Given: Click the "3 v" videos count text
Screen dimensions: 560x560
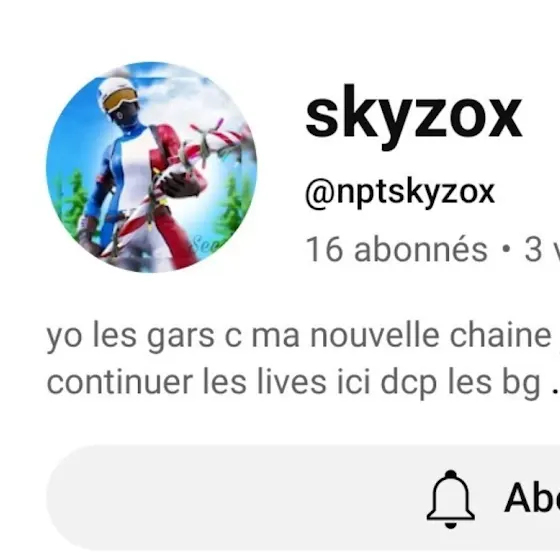Looking at the screenshot, I should 542,249.
